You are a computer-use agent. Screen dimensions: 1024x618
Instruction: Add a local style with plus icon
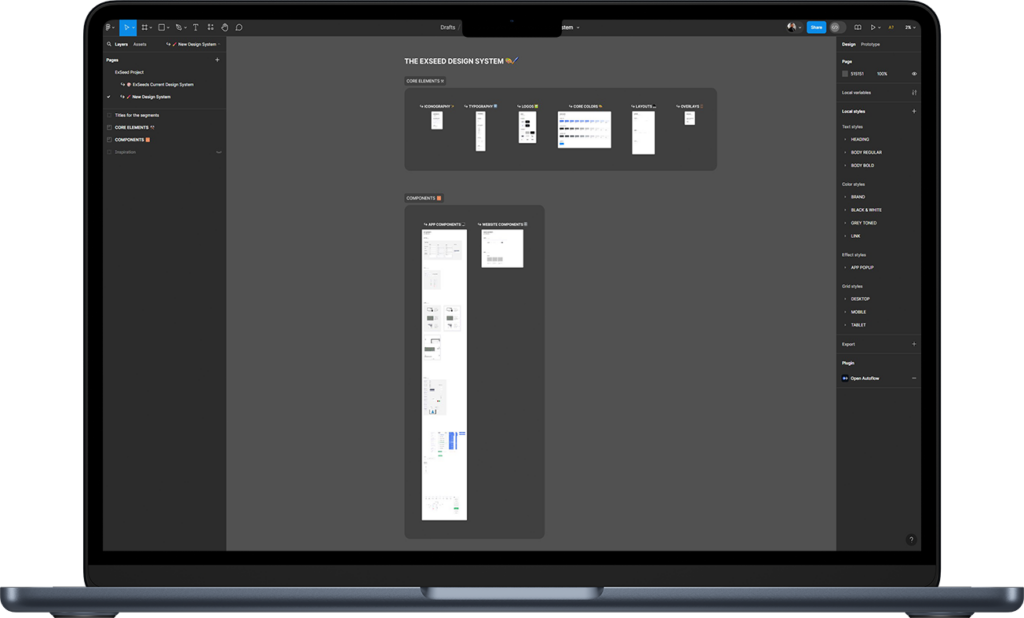coord(914,111)
